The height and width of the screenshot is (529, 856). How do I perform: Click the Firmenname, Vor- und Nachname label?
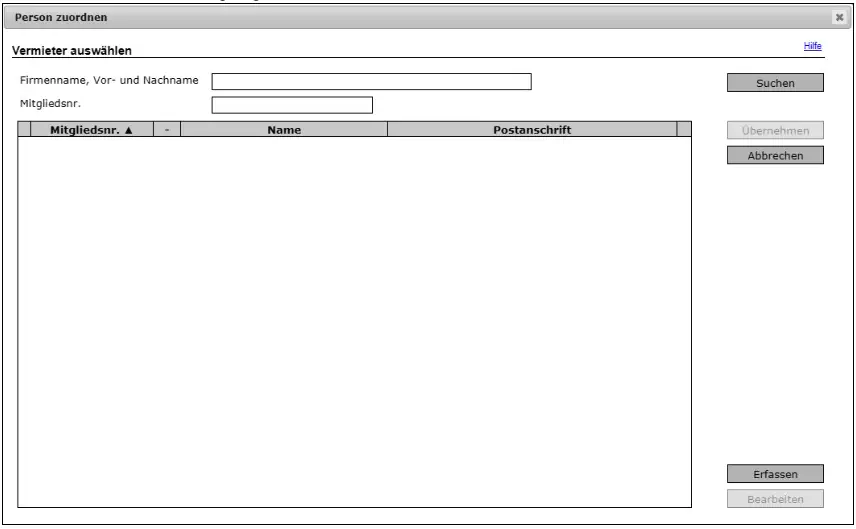click(109, 80)
